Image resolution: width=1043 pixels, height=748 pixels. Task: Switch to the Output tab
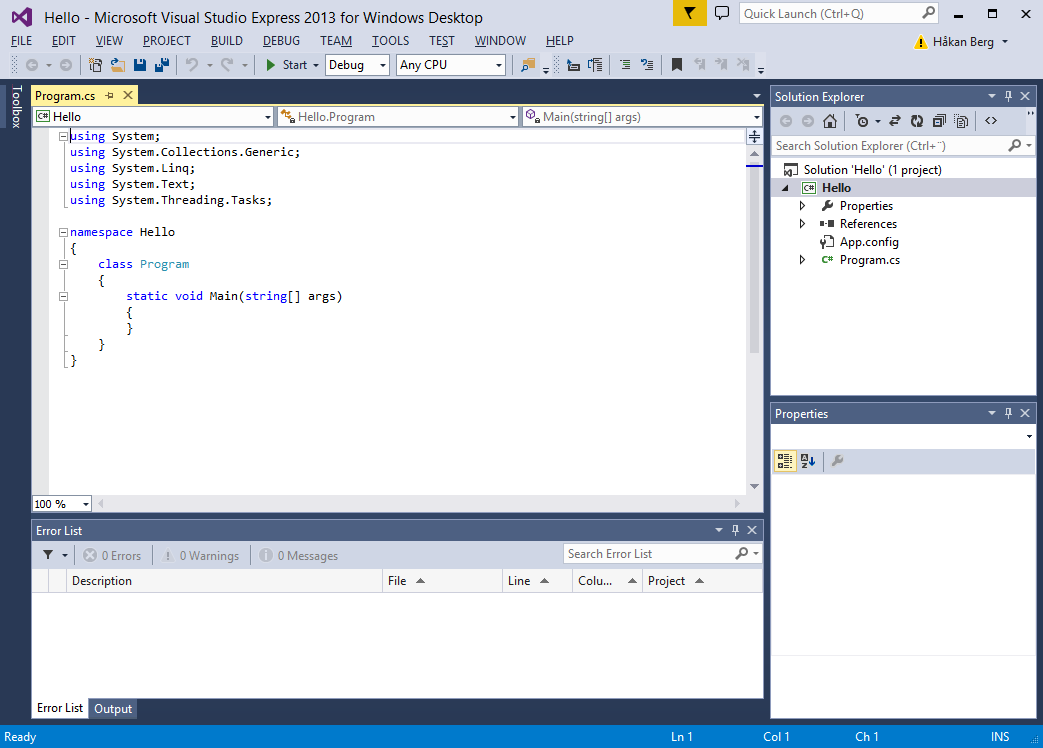[113, 709]
